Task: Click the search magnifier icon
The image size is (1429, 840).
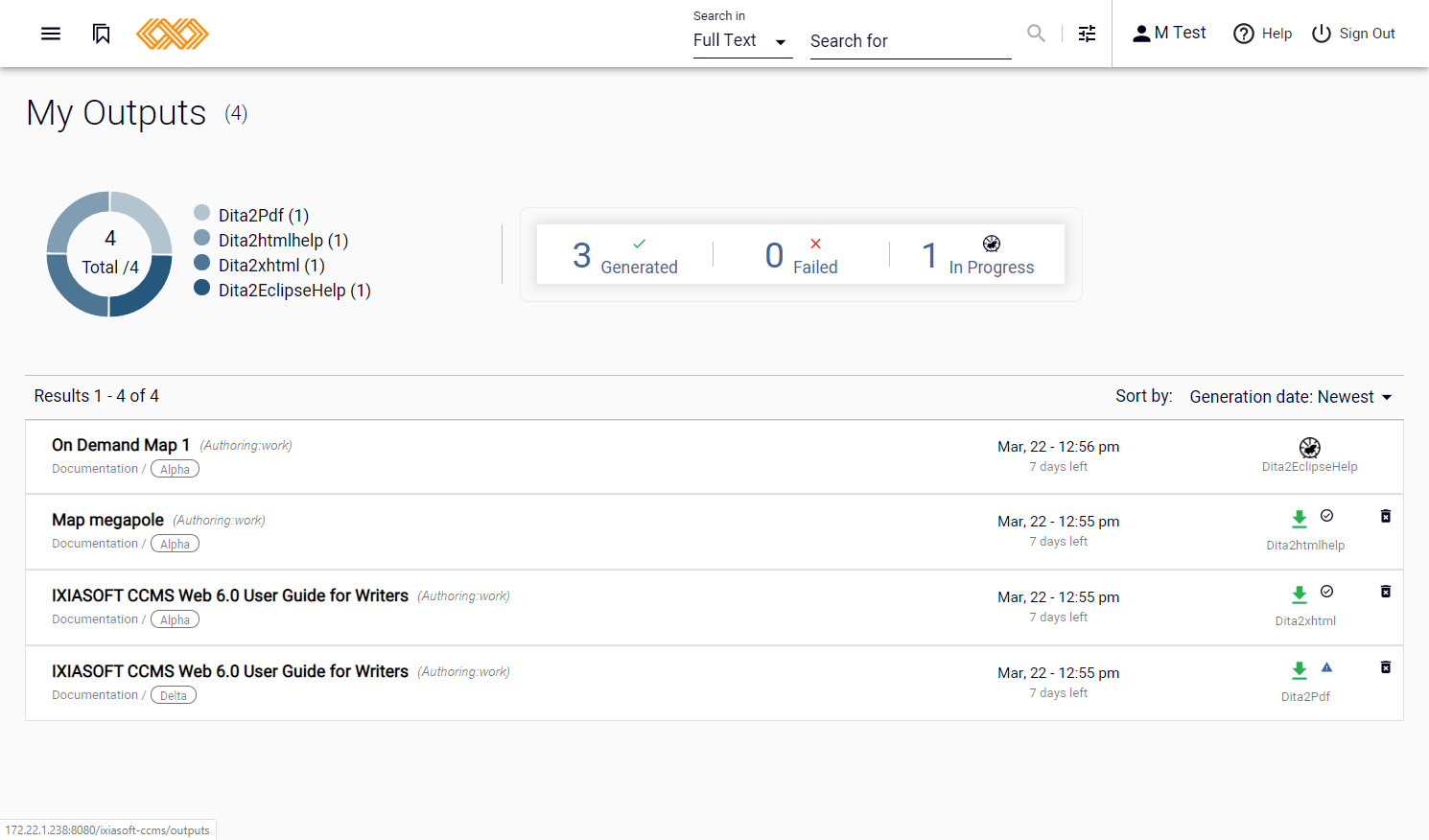Action: [1036, 33]
